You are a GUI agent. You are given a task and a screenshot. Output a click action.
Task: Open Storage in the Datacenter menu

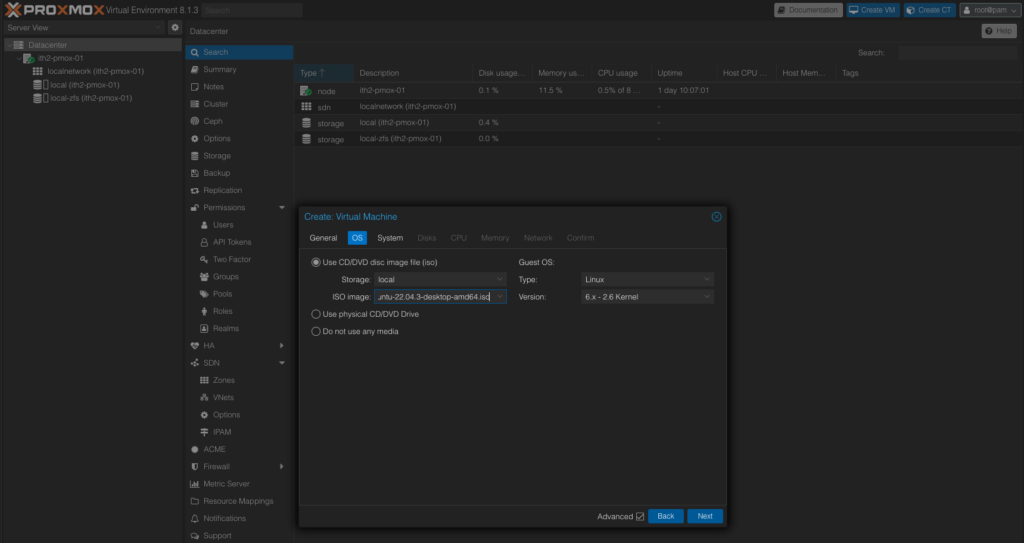[x=239, y=156]
